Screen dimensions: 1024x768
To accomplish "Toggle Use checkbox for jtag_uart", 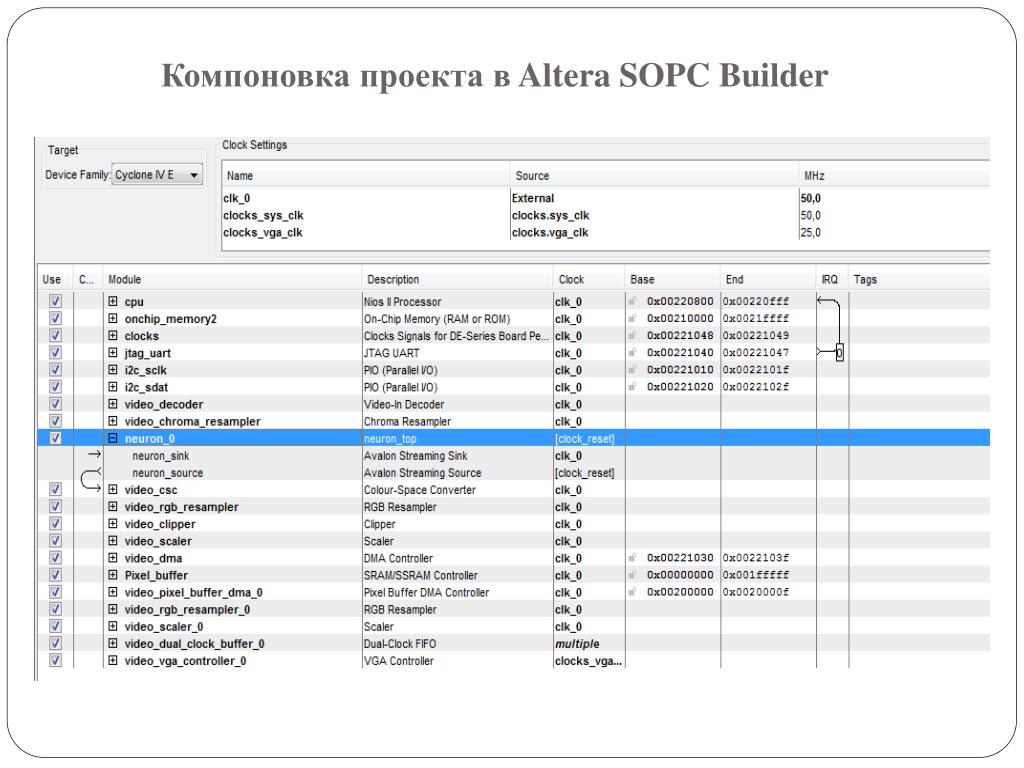I will tap(56, 353).
